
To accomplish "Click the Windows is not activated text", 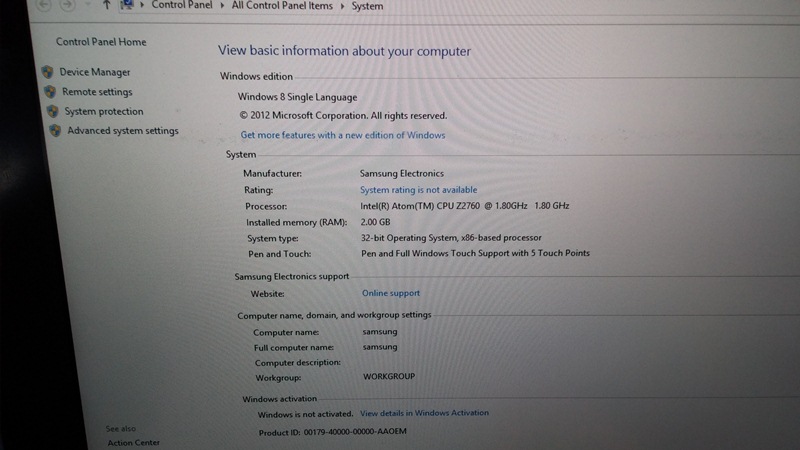I will (305, 414).
